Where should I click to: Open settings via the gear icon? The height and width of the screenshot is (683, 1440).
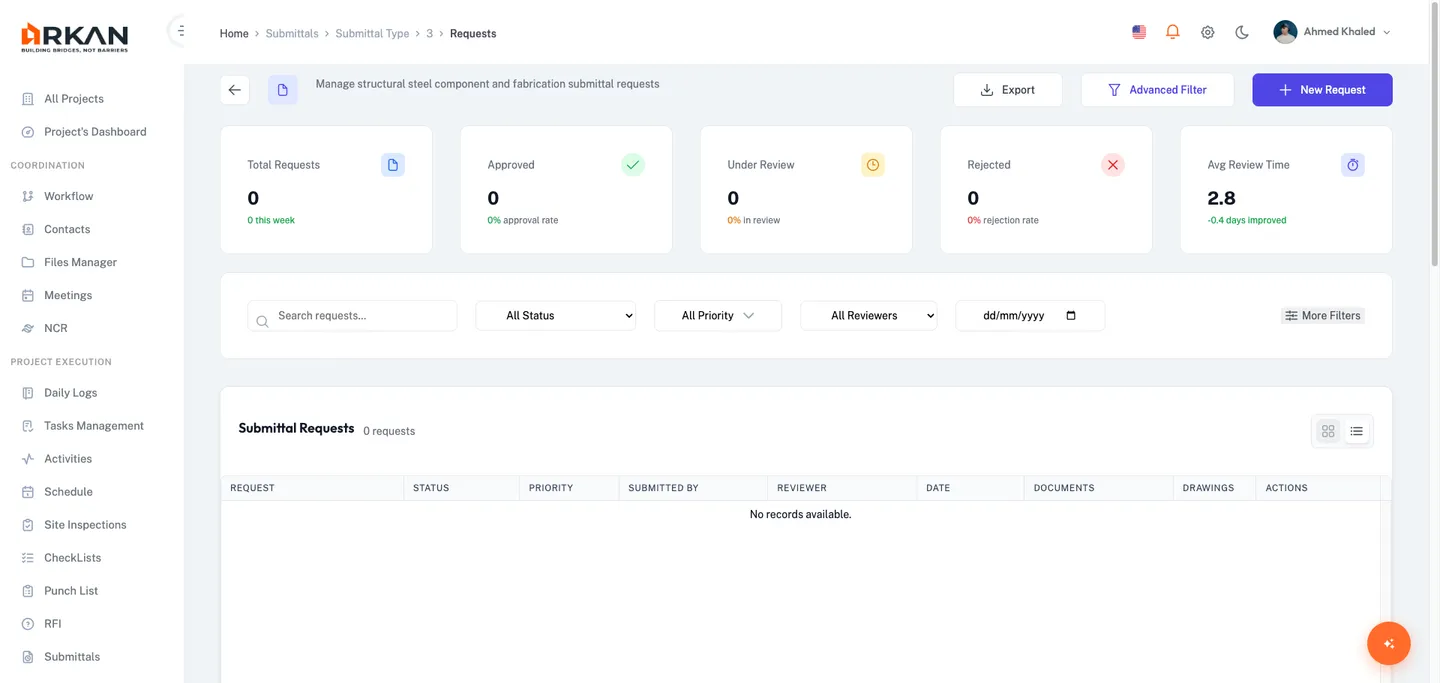click(1207, 32)
